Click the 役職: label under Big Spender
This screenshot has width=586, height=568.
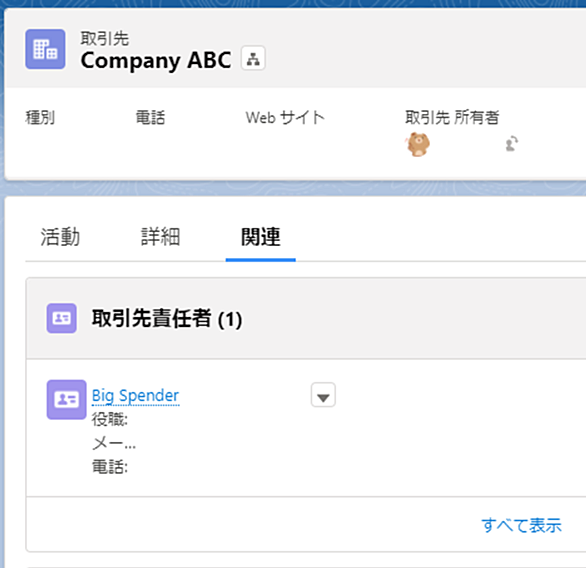[110, 419]
